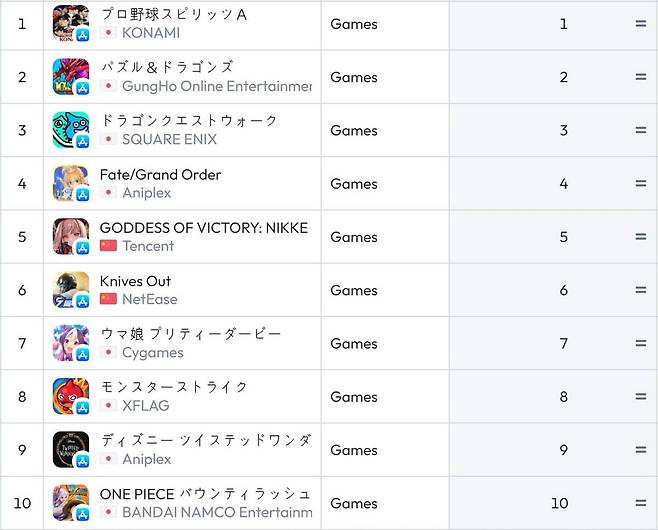Click the プロ野球スピリッツA app icon
The image size is (658, 530).
[x=70, y=23]
